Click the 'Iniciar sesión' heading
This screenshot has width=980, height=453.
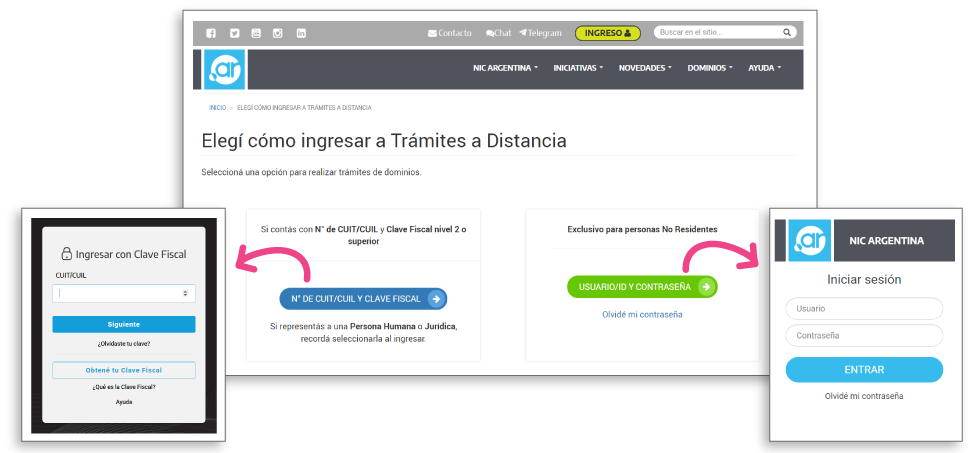coord(864,280)
